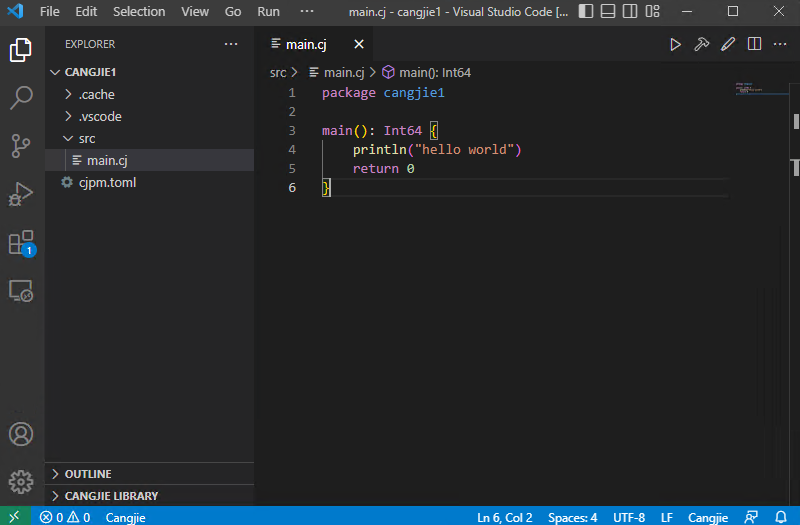Open the Search view in activity bar
Image resolution: width=800 pixels, height=525 pixels.
[21, 97]
